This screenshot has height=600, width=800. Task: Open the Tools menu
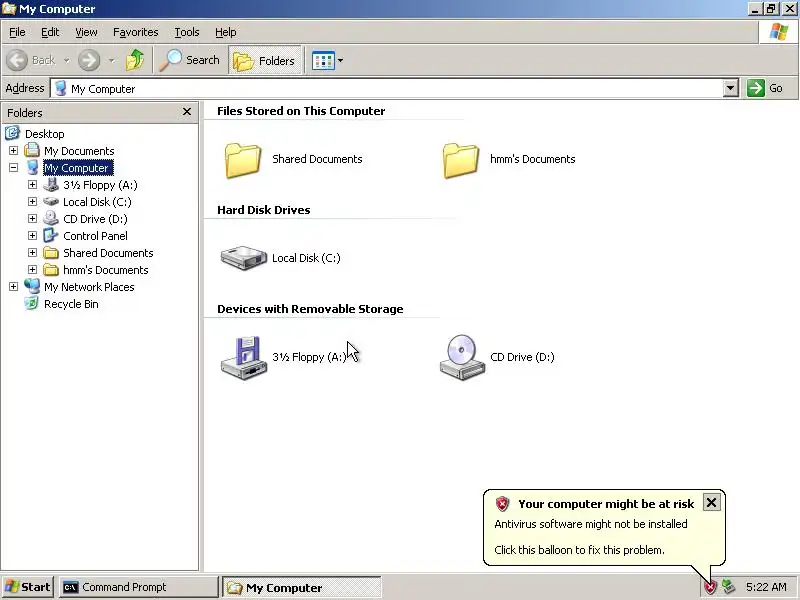tap(187, 32)
